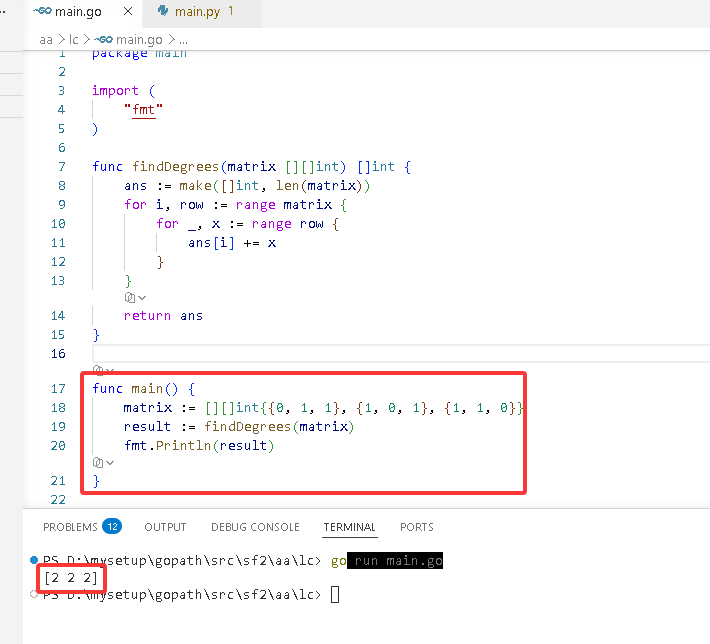Close the main.go tab
710x644 pixels.
pyautogui.click(x=128, y=11)
